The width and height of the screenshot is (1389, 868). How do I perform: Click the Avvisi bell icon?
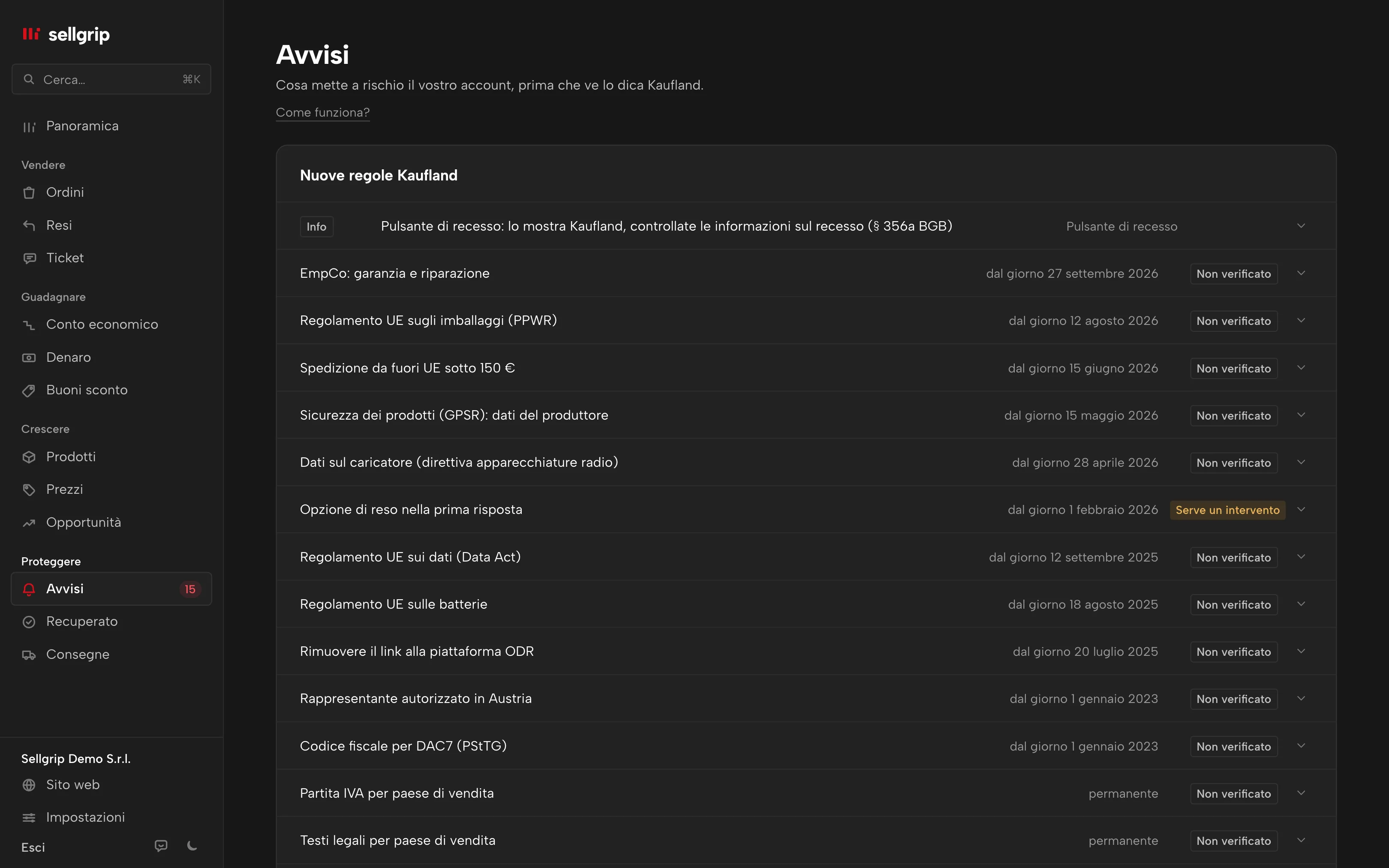29,589
